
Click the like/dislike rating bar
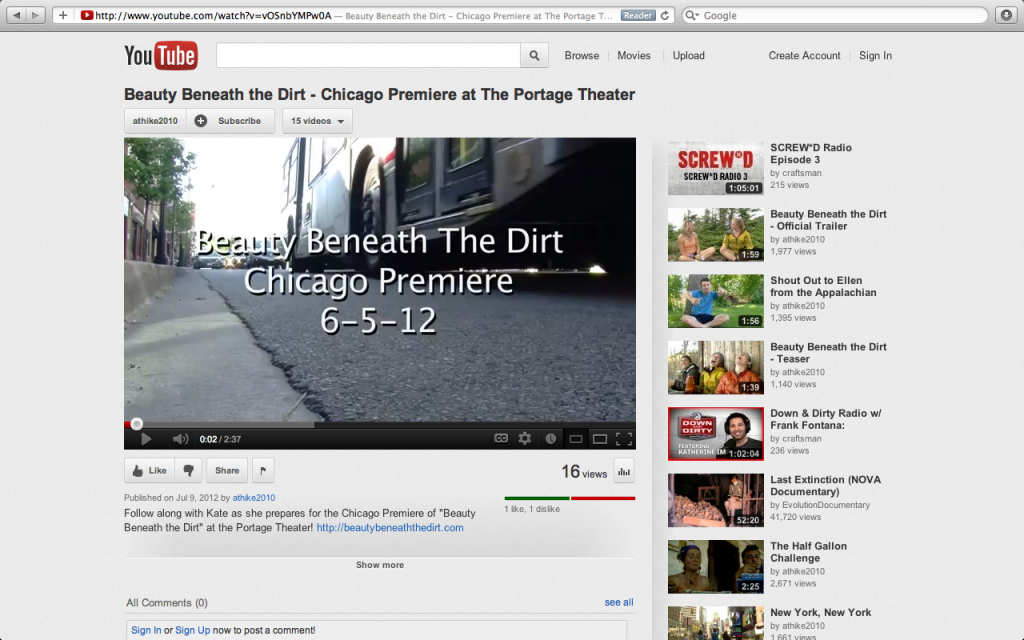pos(569,498)
